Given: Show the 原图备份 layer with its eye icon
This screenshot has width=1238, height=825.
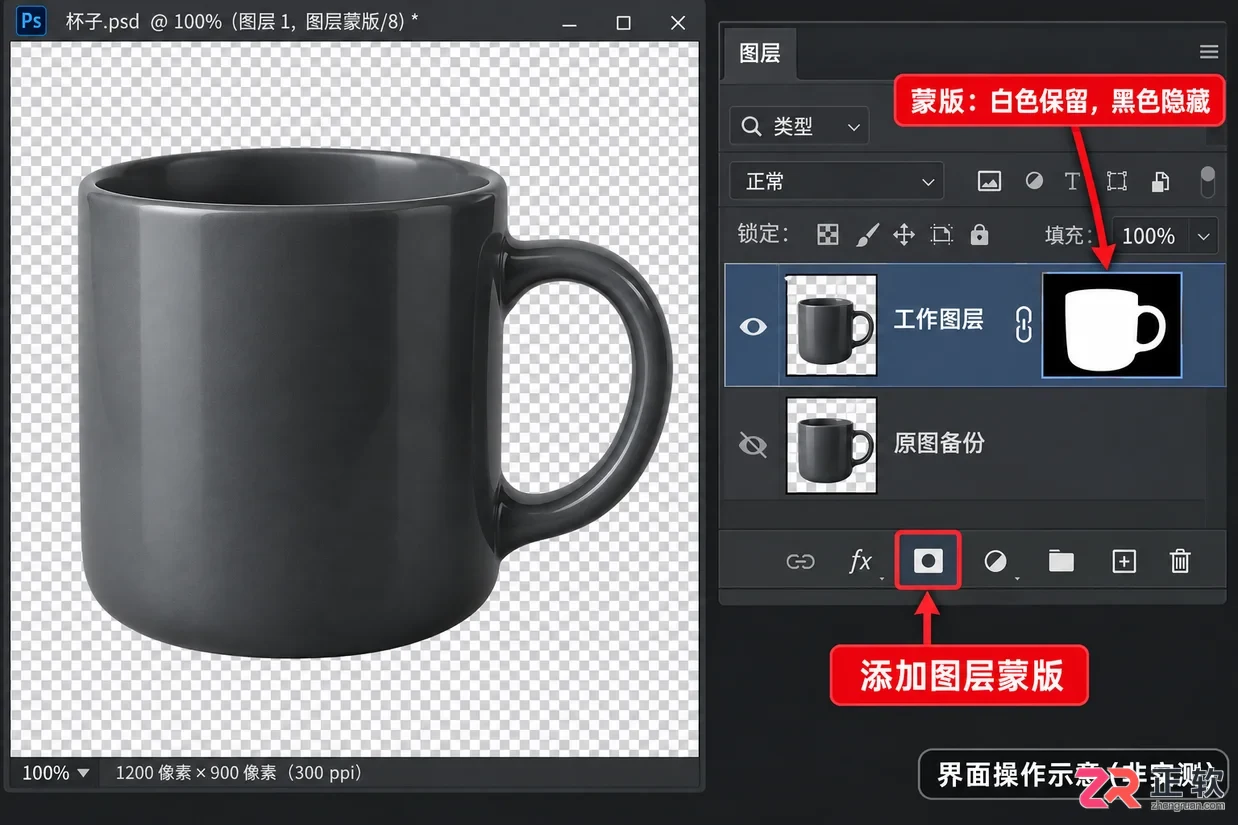Looking at the screenshot, I should (x=752, y=444).
